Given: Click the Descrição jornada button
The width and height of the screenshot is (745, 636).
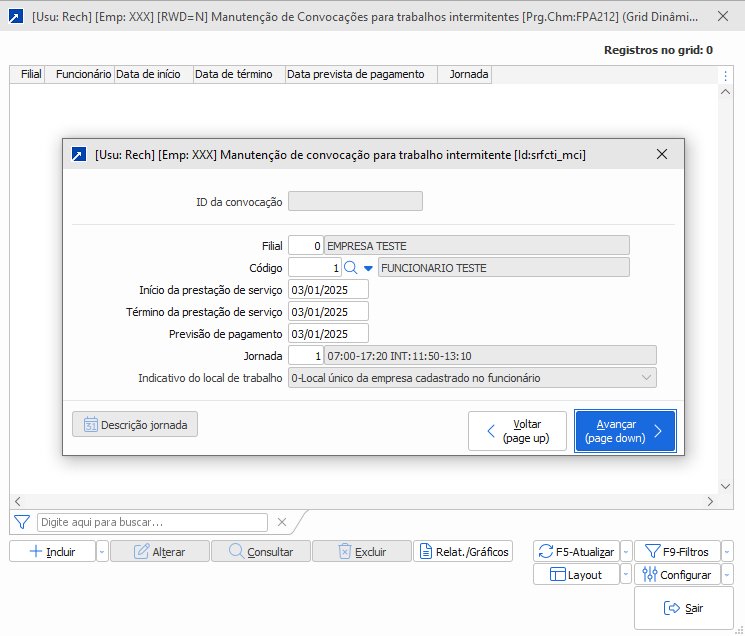Looking at the screenshot, I should coord(135,424).
